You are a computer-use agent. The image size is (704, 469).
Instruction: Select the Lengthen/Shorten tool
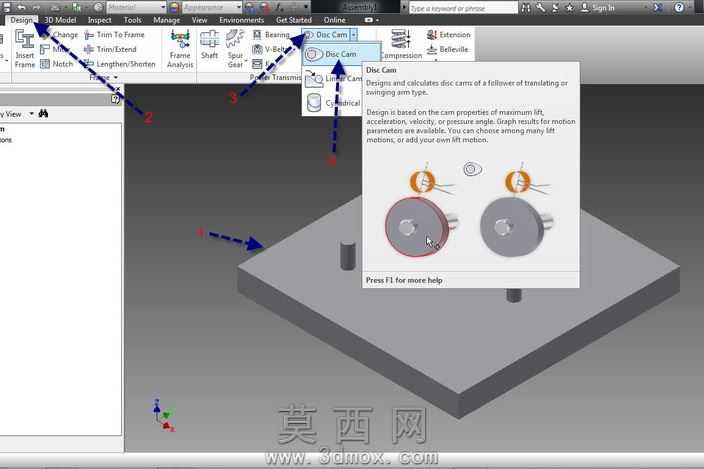(x=119, y=64)
